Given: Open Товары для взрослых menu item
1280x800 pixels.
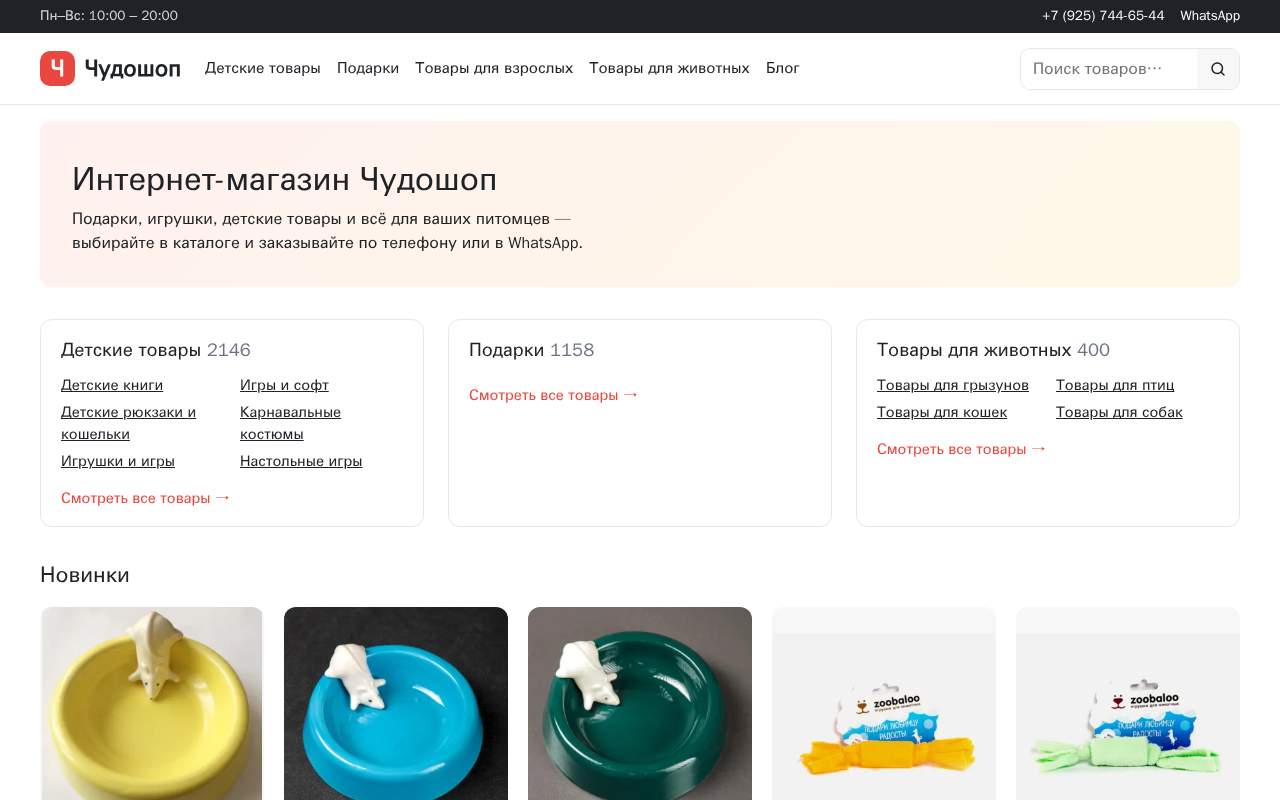Looking at the screenshot, I should pyautogui.click(x=494, y=68).
